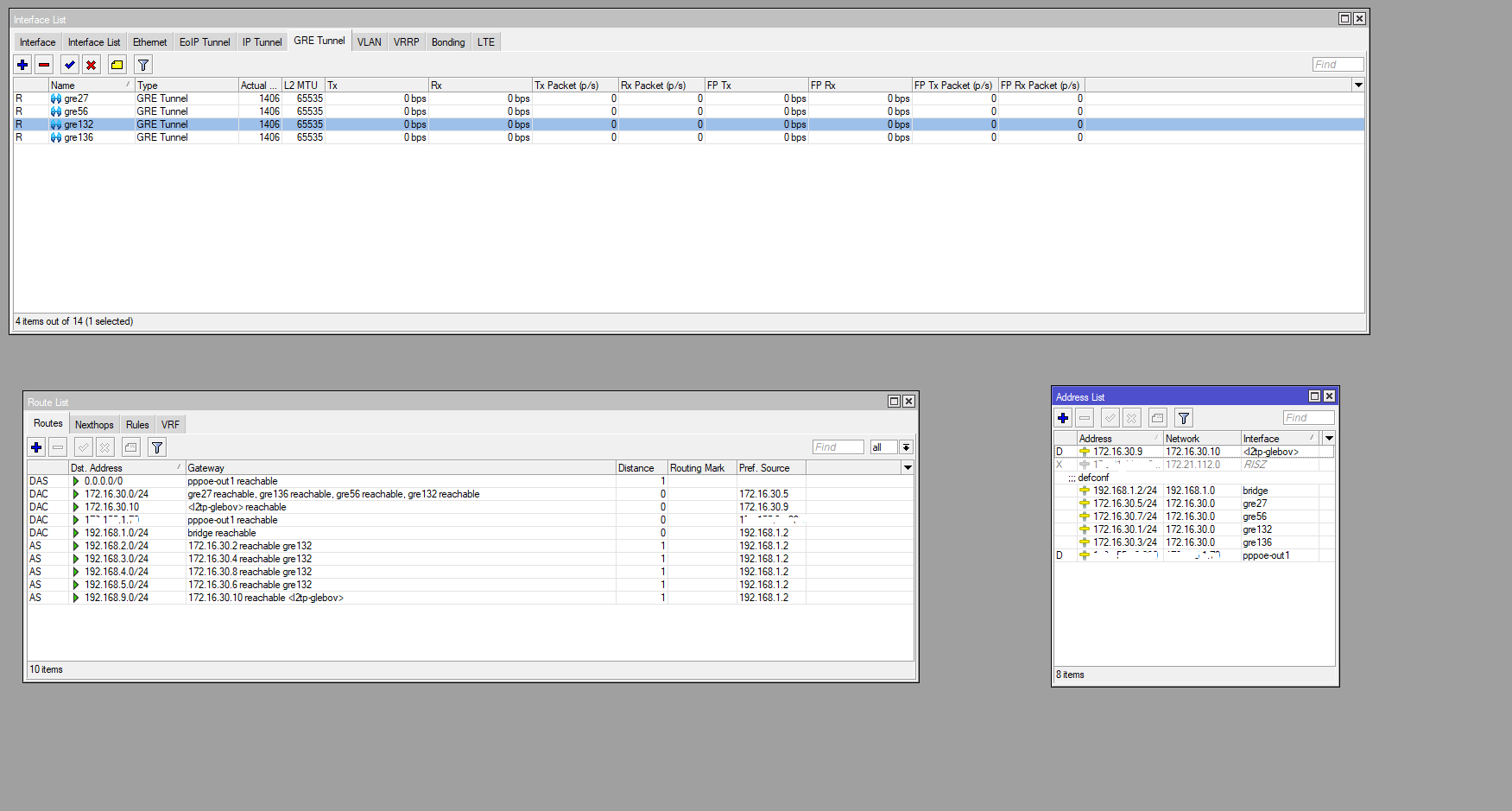Select the 0.0.0.0/0 default route
Image resolution: width=1512 pixels, height=811 pixels.
coord(471,481)
